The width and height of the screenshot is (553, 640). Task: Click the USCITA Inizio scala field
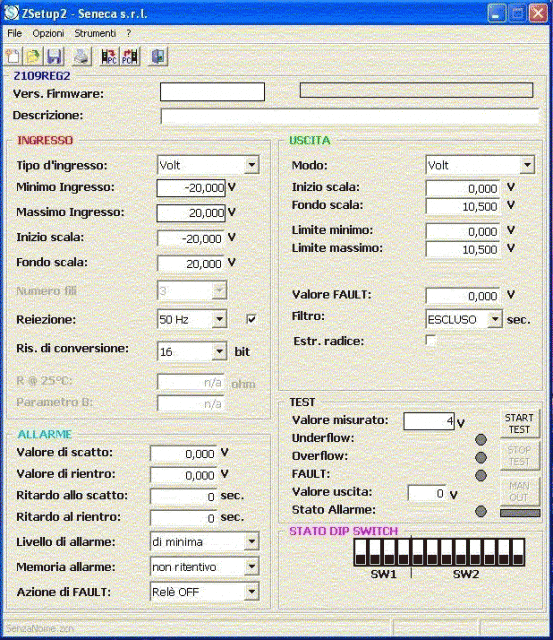pos(463,188)
